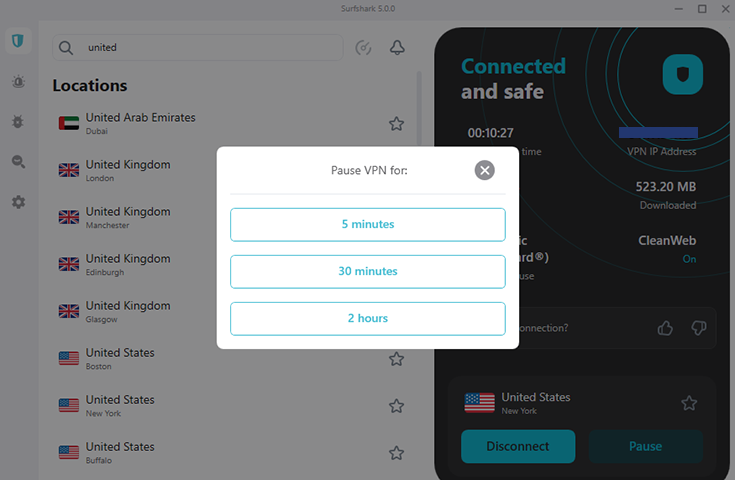The height and width of the screenshot is (480, 735).
Task: Click the search magnifier icon in search box
Action: 66,48
